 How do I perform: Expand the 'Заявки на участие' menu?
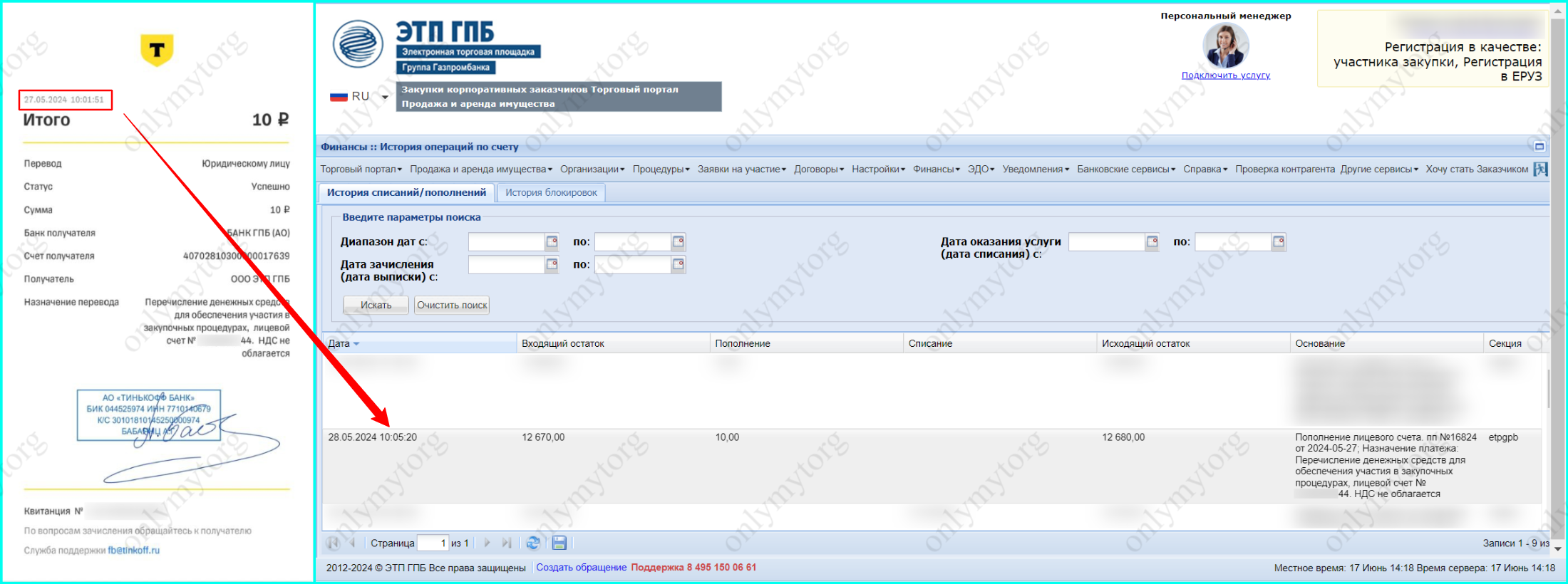pos(742,170)
